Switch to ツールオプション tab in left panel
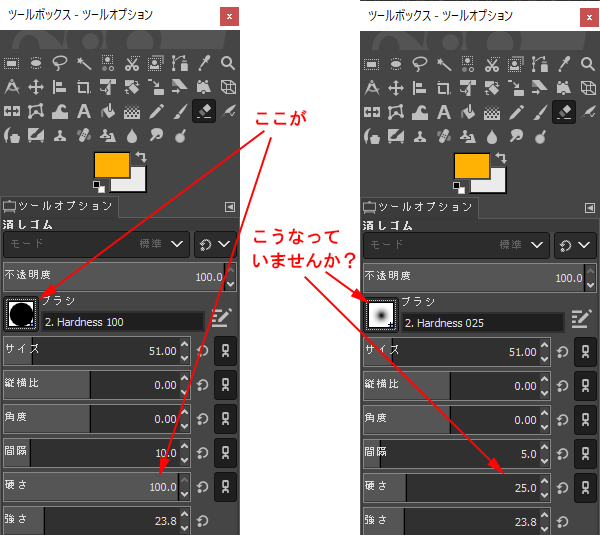 coord(60,207)
